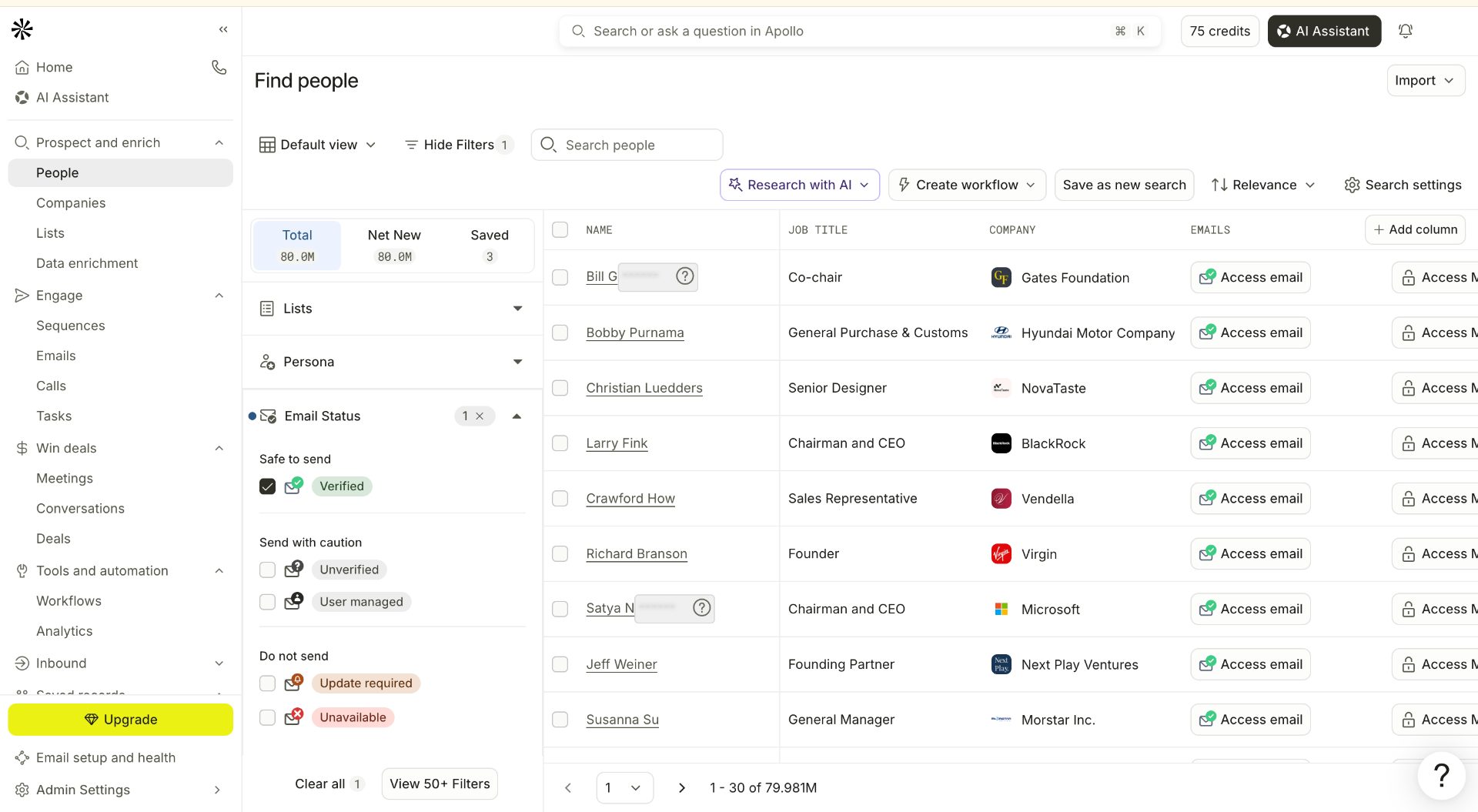Go to next results page arrow

[x=681, y=787]
